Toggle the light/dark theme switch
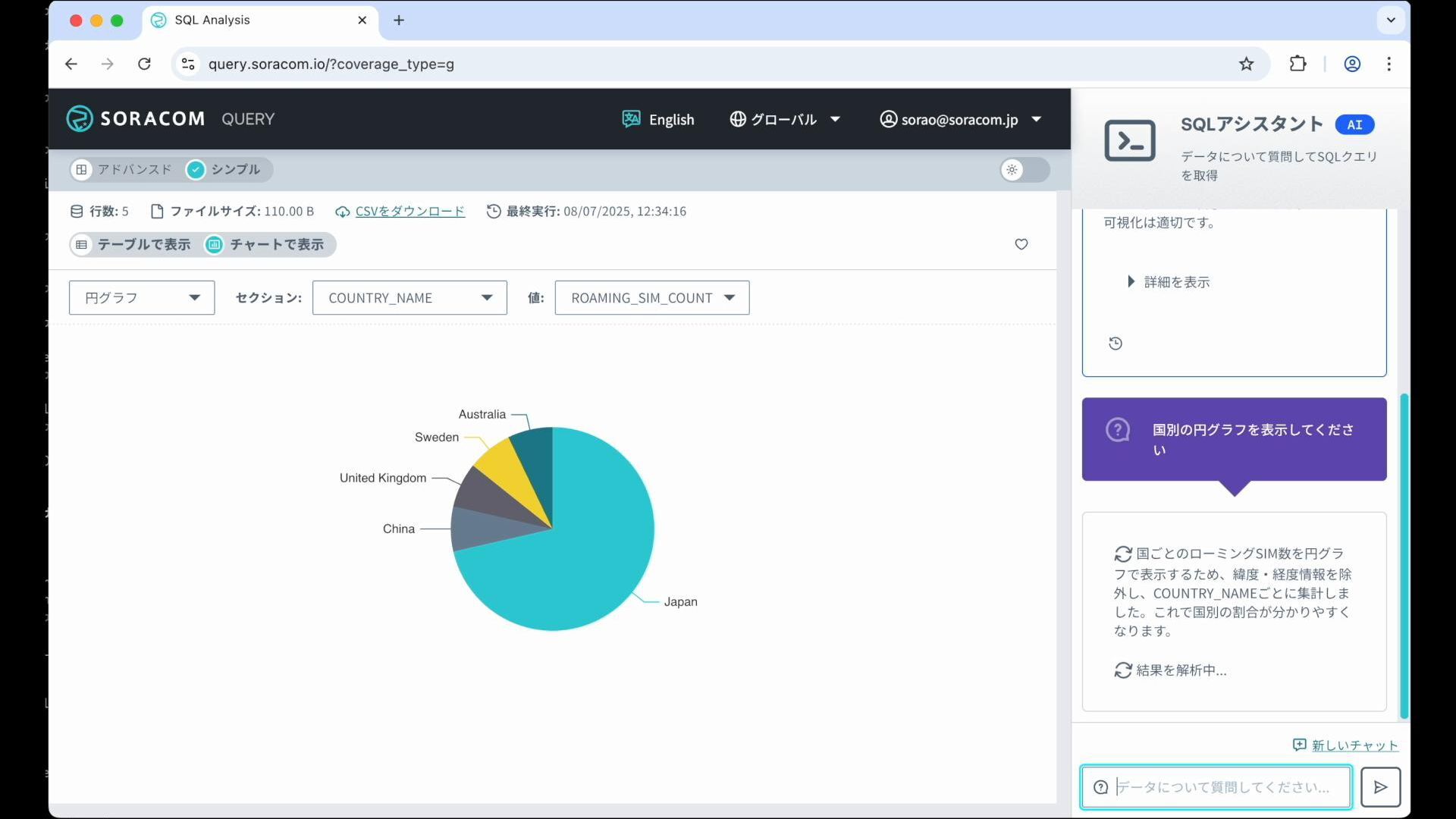The height and width of the screenshot is (819, 1456). tap(1025, 170)
